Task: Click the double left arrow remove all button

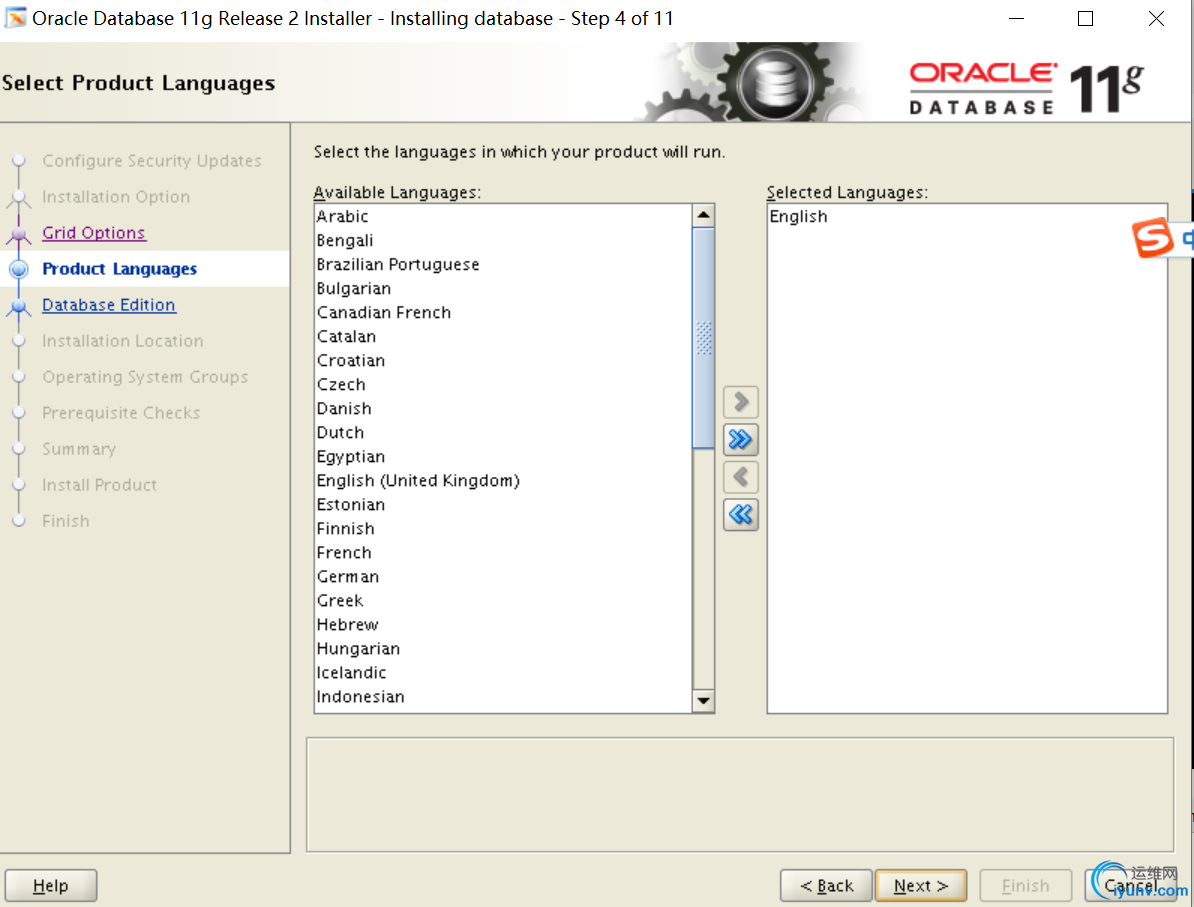Action: pyautogui.click(x=740, y=515)
